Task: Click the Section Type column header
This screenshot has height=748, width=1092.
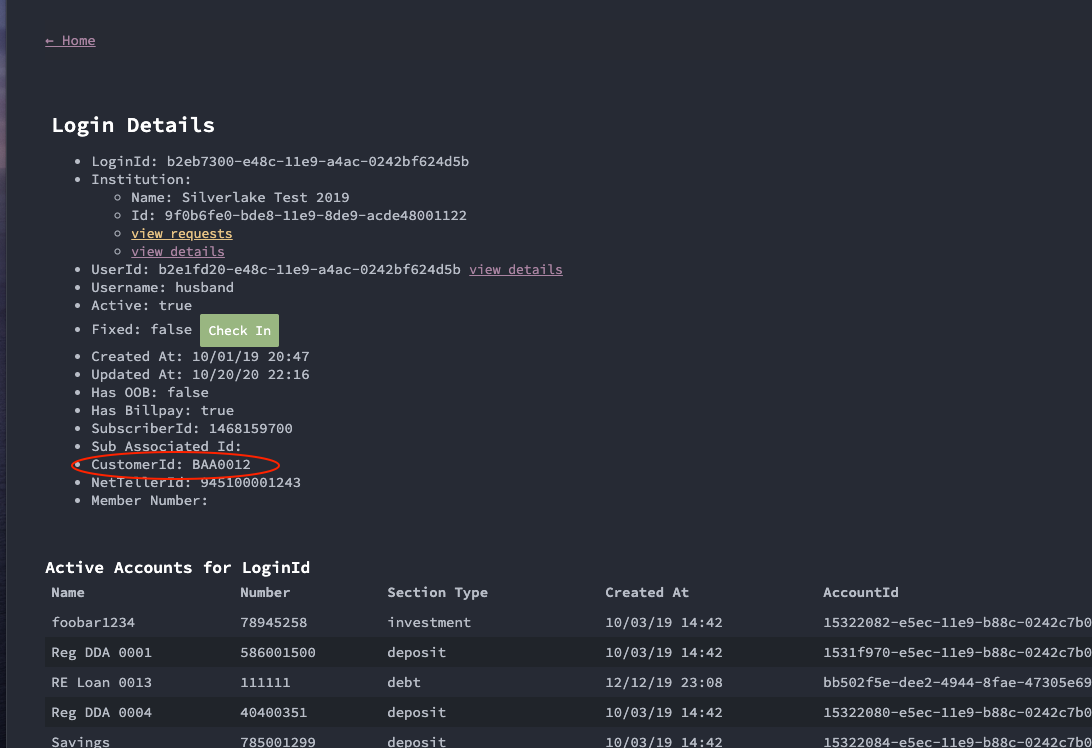Action: (x=437, y=593)
